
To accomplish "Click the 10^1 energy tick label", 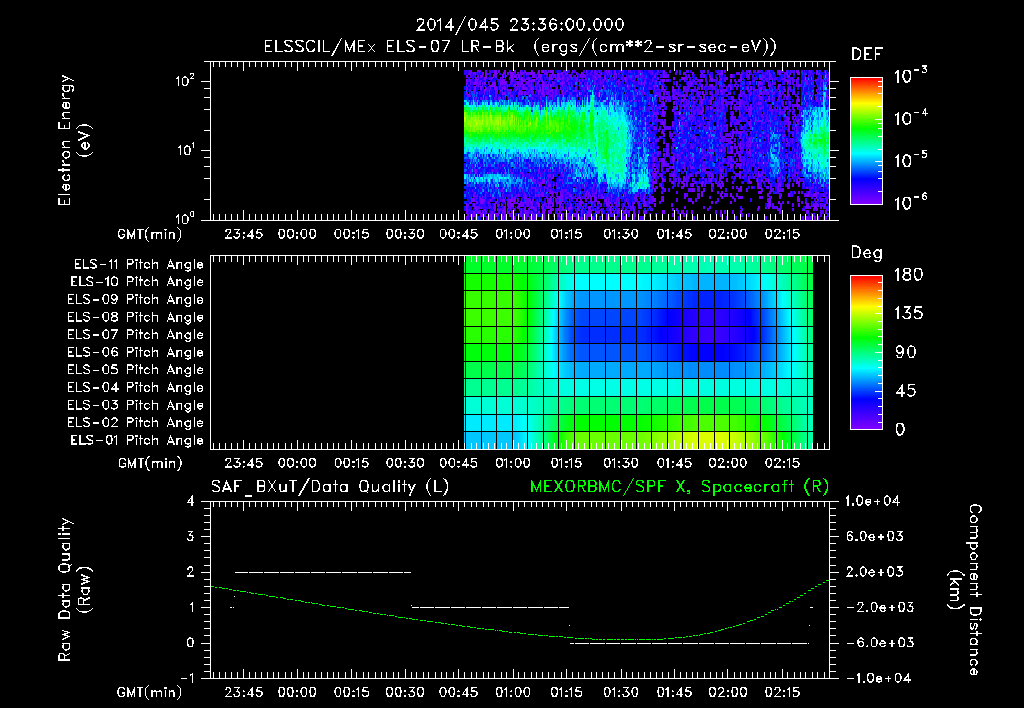I will click(x=185, y=150).
